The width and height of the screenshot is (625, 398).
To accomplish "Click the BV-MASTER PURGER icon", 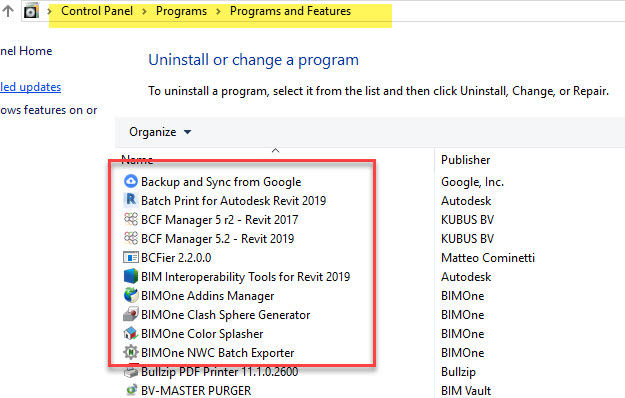I will pyautogui.click(x=131, y=390).
